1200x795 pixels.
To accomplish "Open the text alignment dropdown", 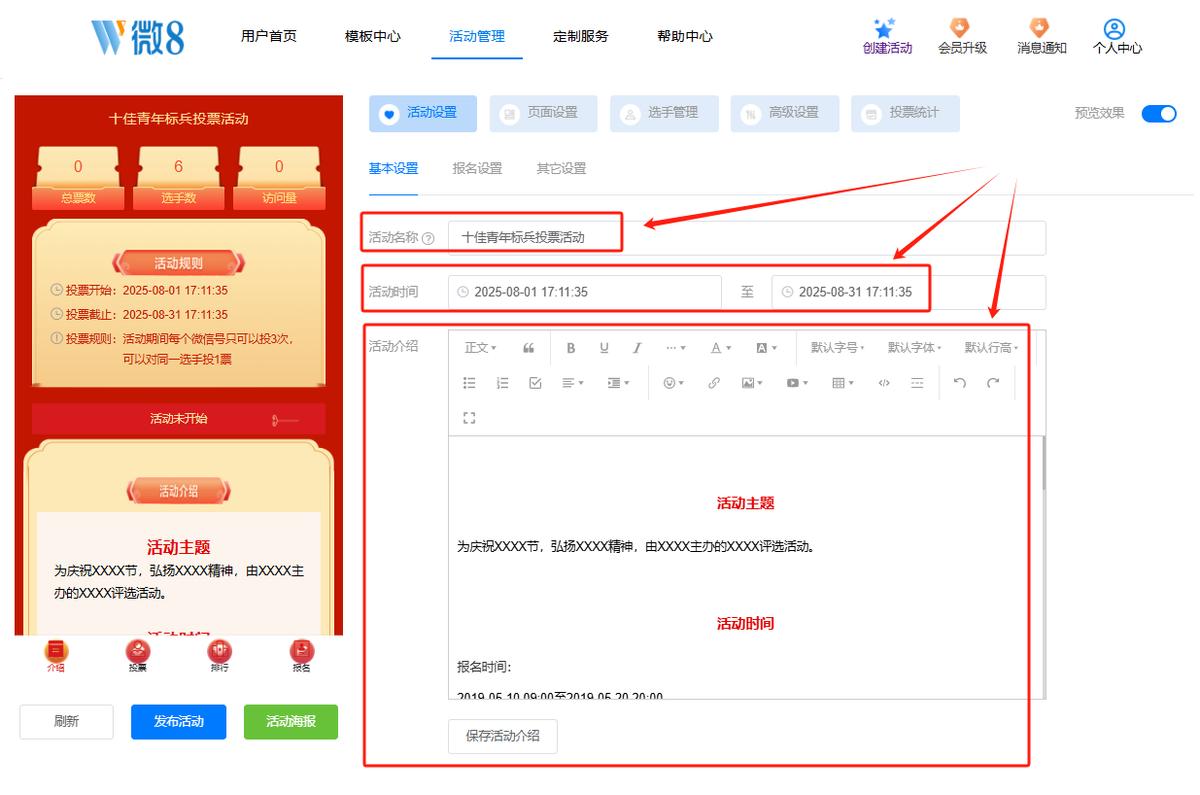I will tap(573, 383).
